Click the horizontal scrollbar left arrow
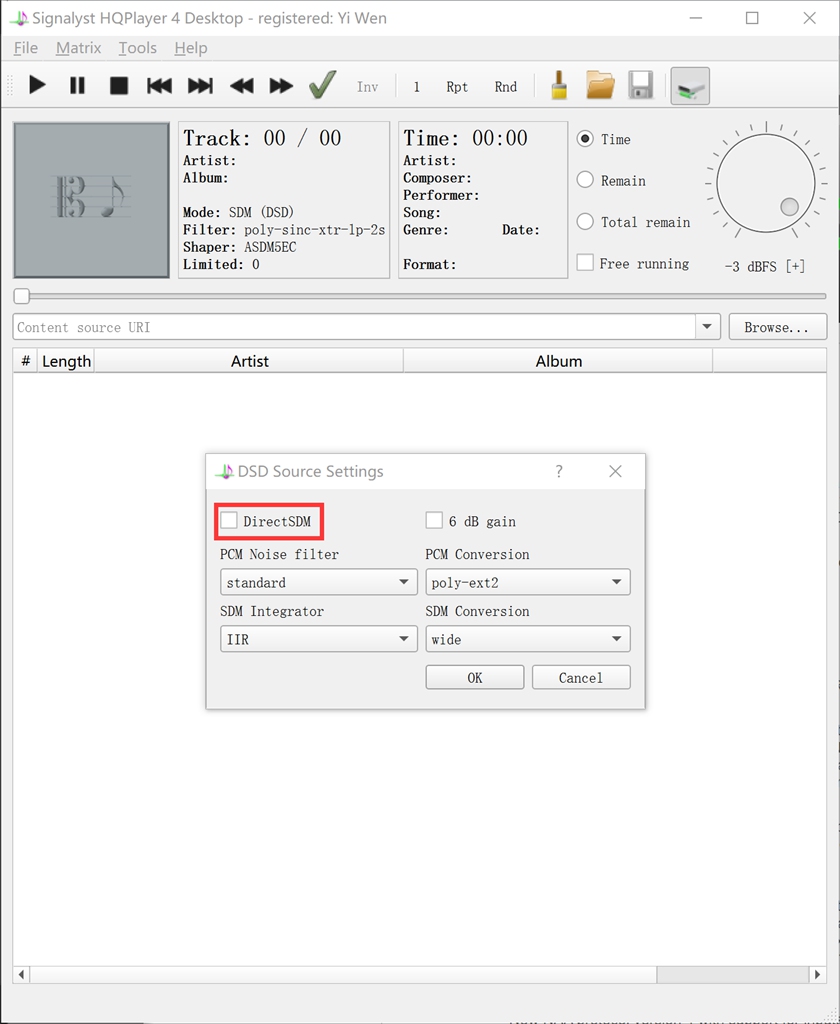 (x=22, y=974)
